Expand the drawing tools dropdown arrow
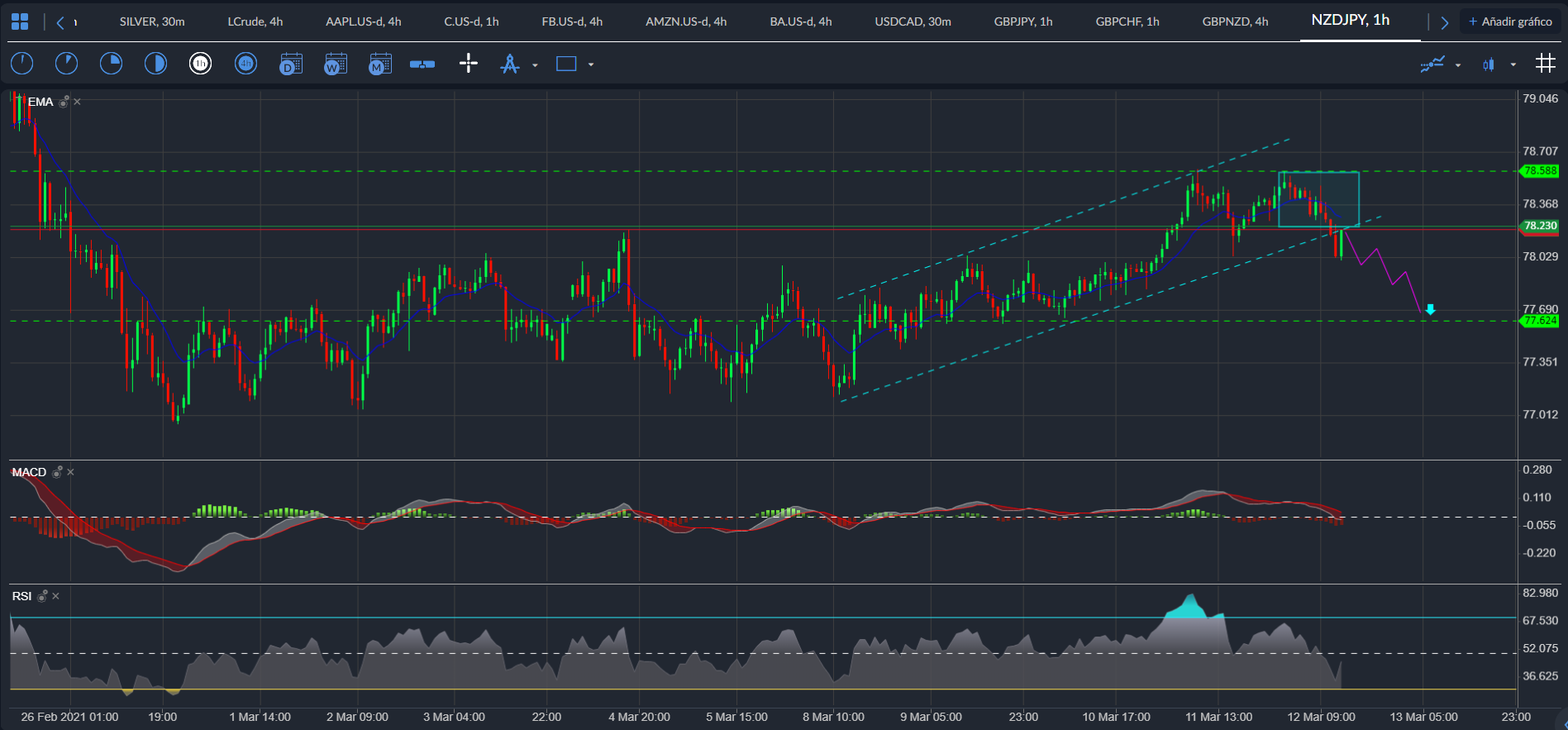The width and height of the screenshot is (1568, 730). (x=535, y=65)
